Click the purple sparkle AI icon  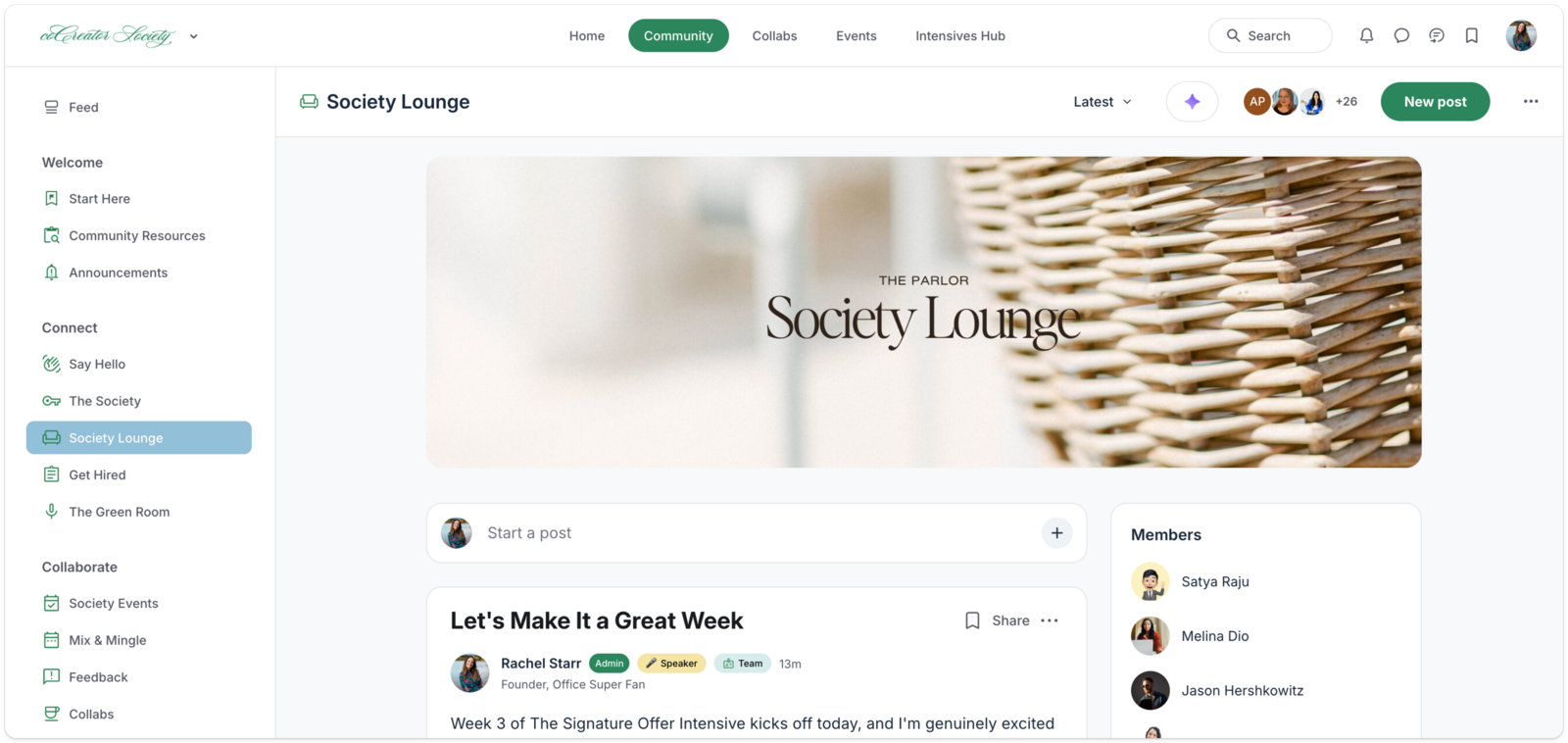1192,101
